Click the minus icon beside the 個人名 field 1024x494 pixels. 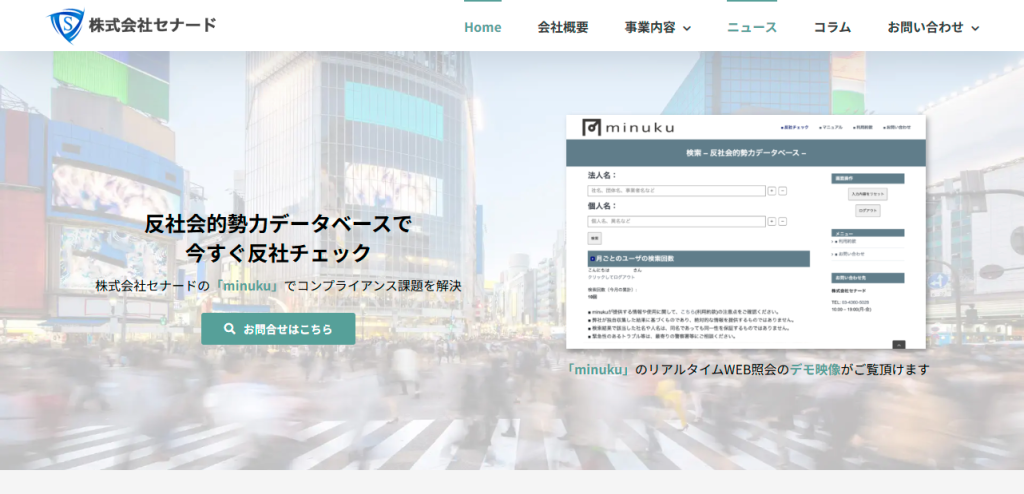[782, 221]
